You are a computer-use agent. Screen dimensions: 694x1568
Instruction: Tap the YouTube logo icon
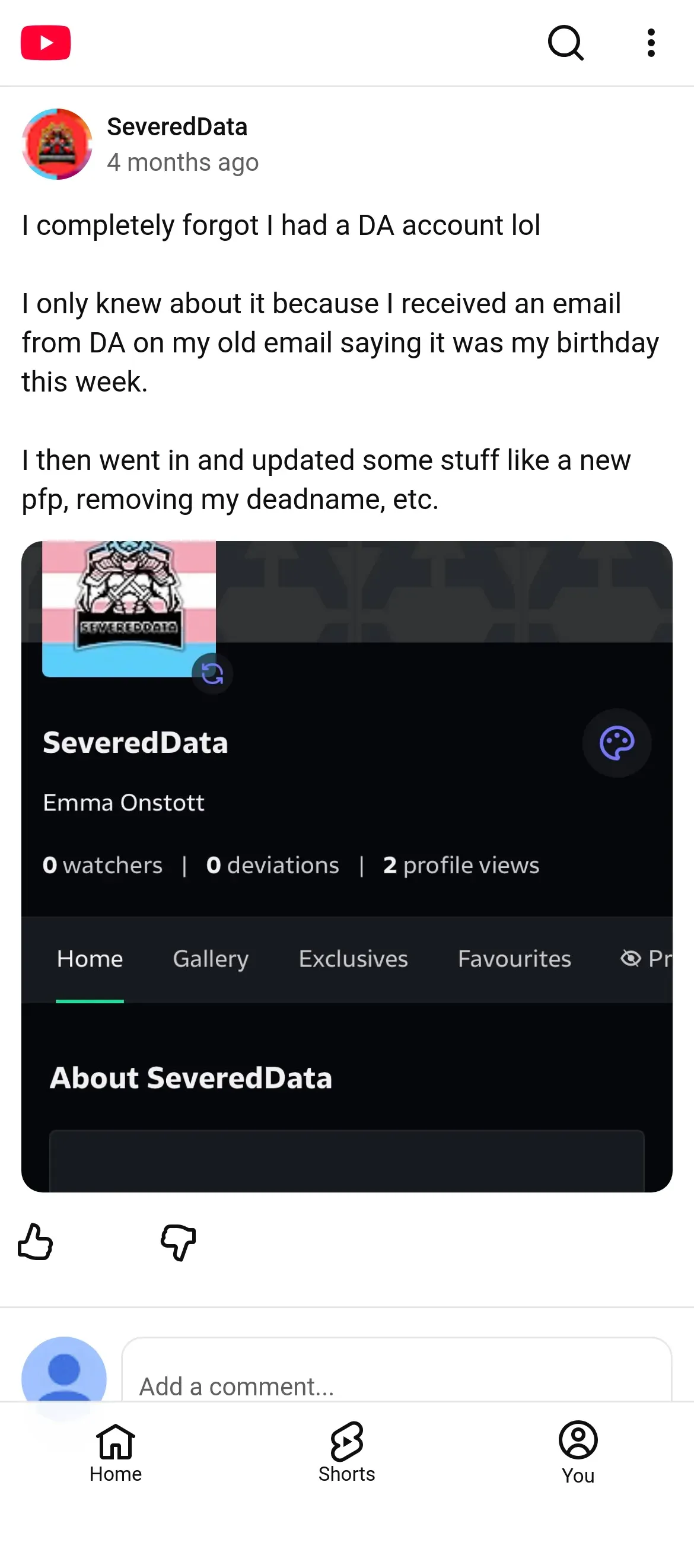coord(46,43)
